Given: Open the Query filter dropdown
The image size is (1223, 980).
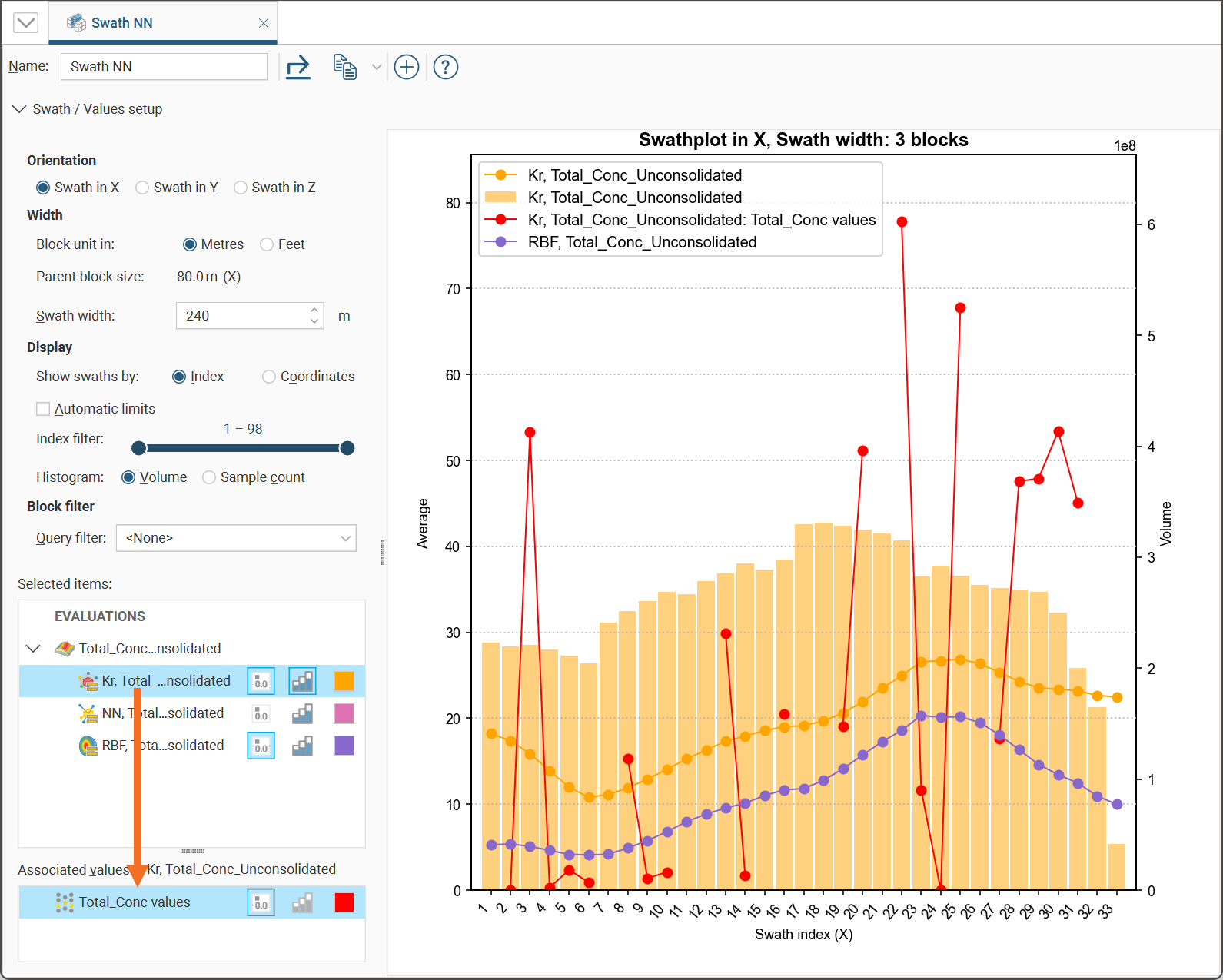Looking at the screenshot, I should 236,538.
